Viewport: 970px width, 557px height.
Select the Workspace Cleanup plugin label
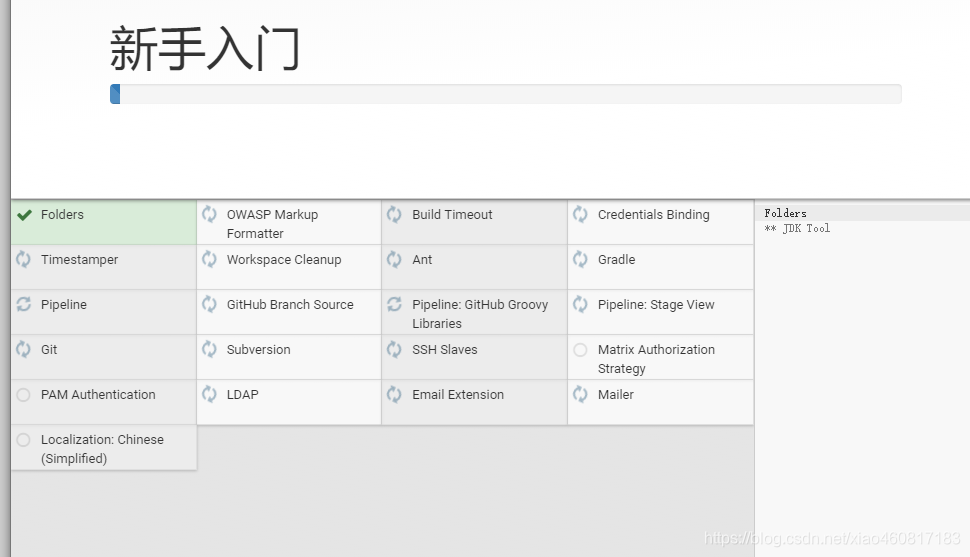point(284,260)
